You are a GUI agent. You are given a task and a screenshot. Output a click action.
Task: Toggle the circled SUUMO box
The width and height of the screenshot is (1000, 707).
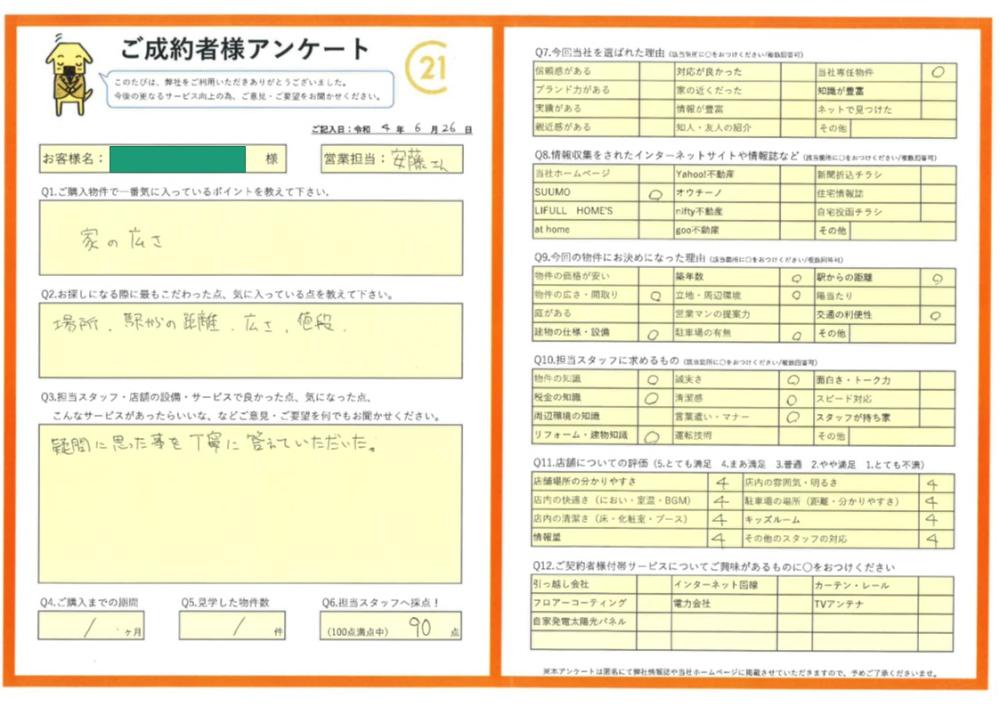[x=656, y=193]
